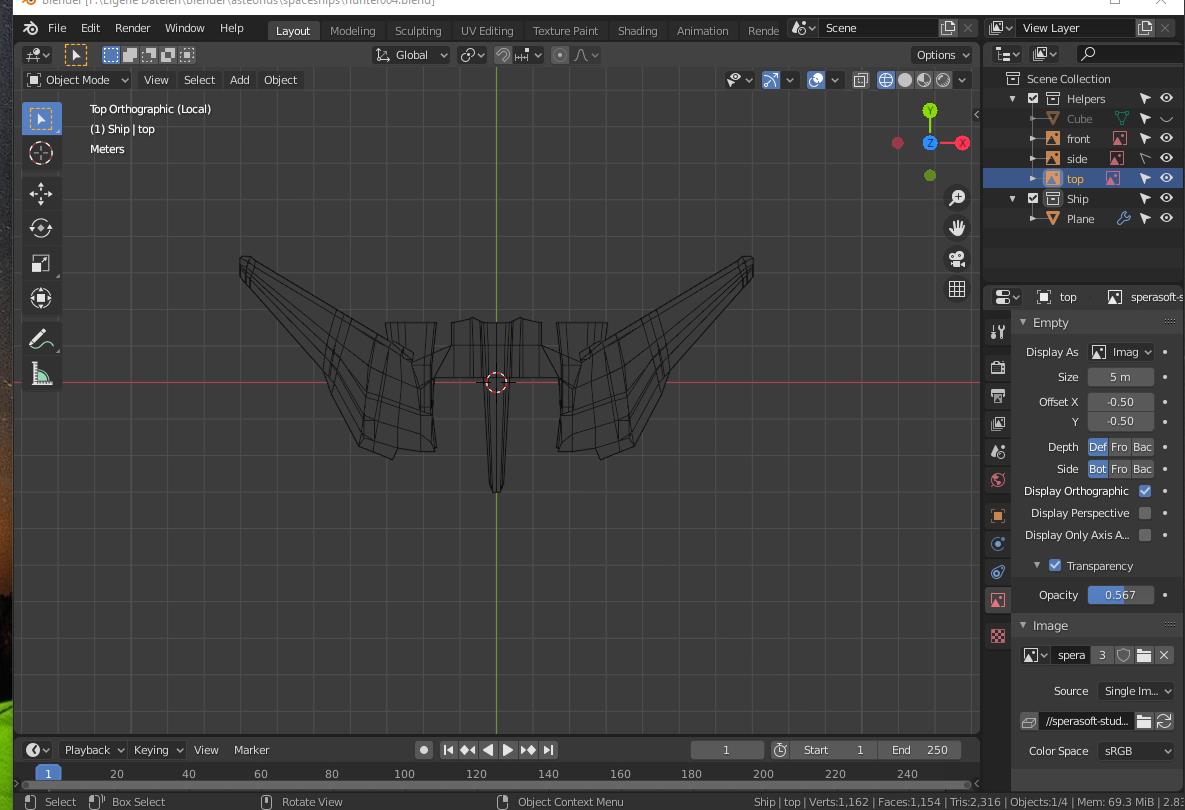This screenshot has width=1185, height=810.
Task: Open the Render menu
Action: click(132, 28)
